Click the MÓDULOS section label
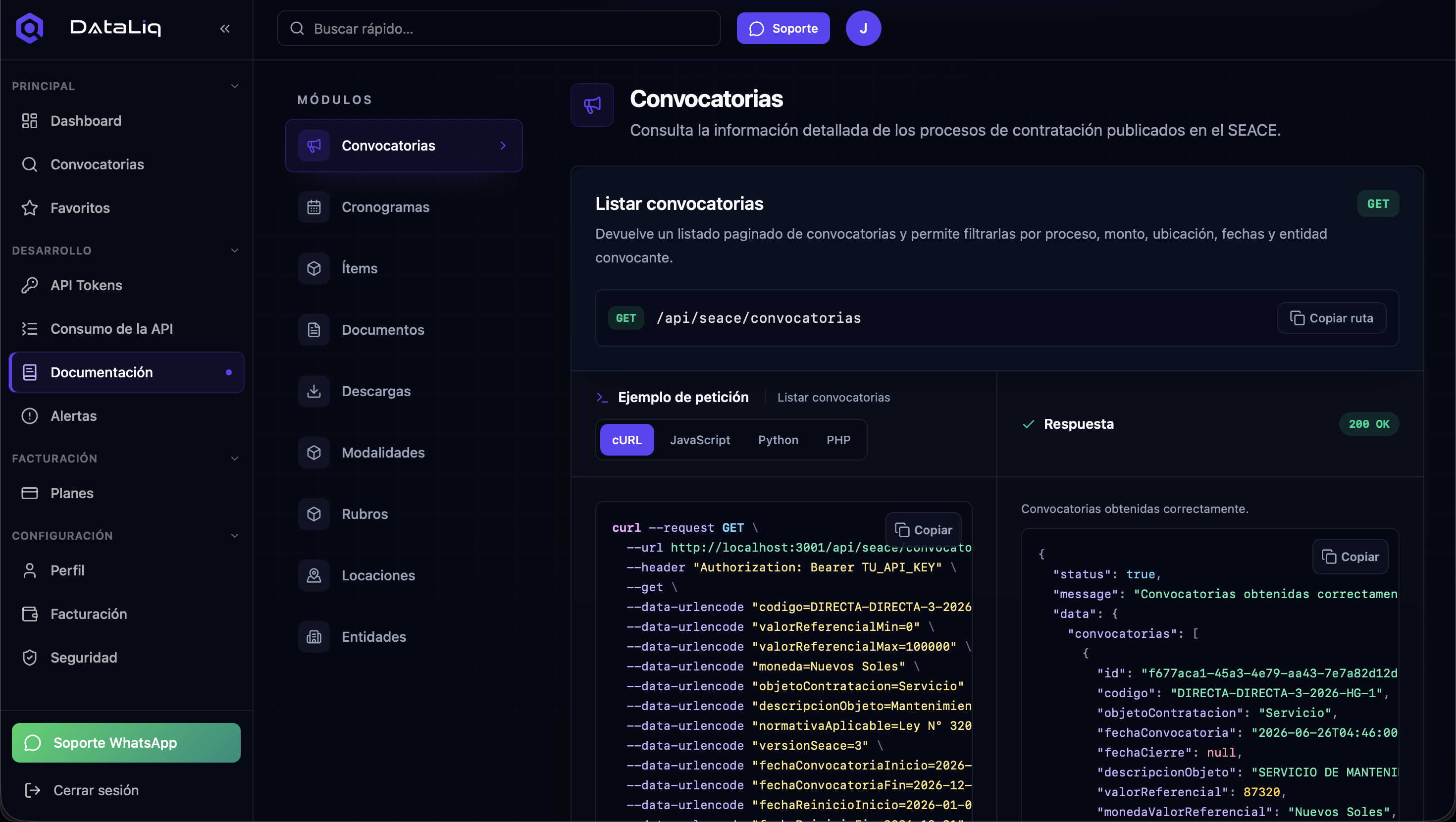Screen dimensions: 1456x822 tap(335, 100)
